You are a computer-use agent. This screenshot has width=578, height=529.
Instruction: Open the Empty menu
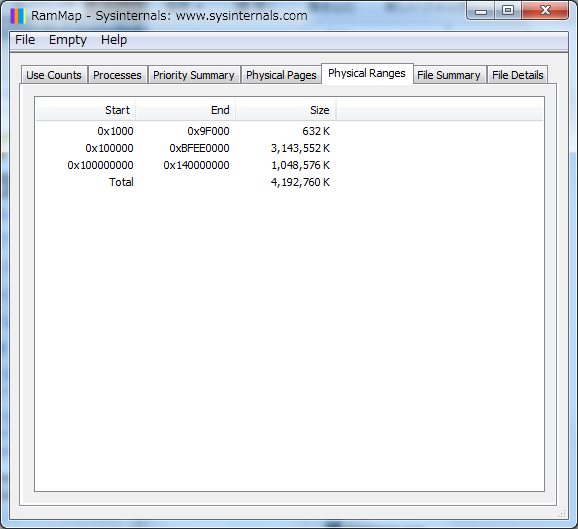point(68,40)
